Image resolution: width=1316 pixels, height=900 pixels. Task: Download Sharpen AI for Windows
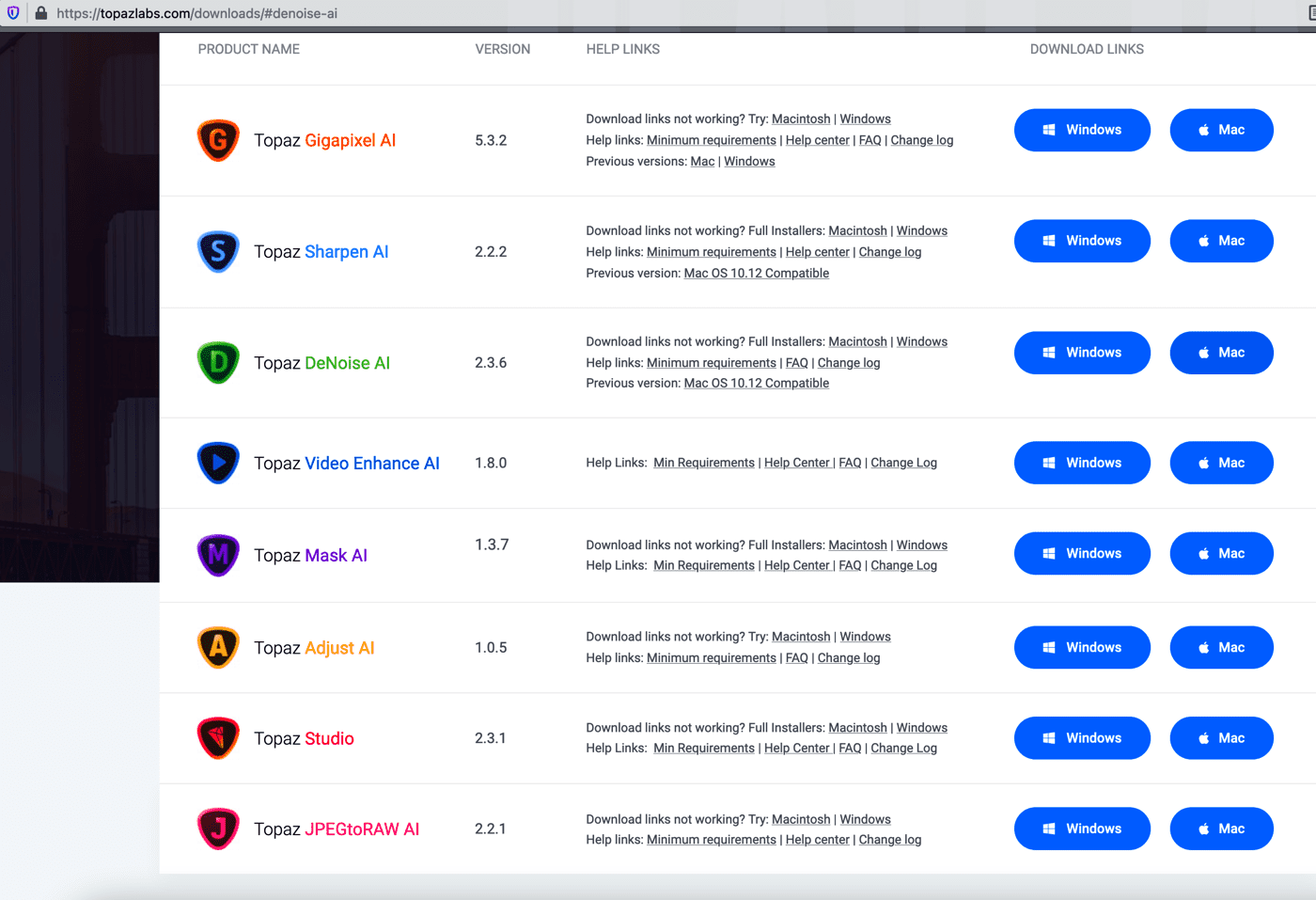click(1082, 241)
